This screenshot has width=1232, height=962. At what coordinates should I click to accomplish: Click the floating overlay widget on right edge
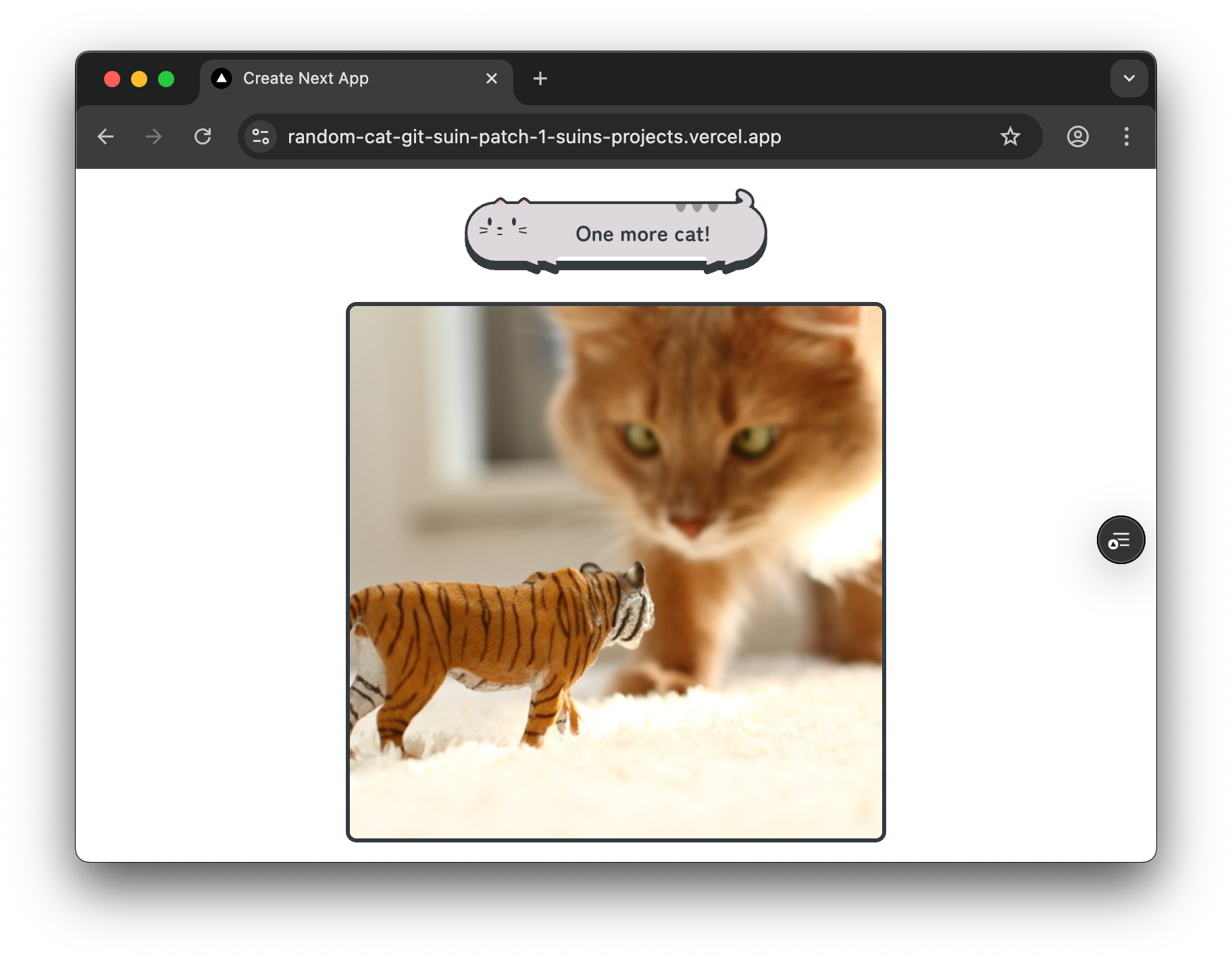click(x=1121, y=540)
